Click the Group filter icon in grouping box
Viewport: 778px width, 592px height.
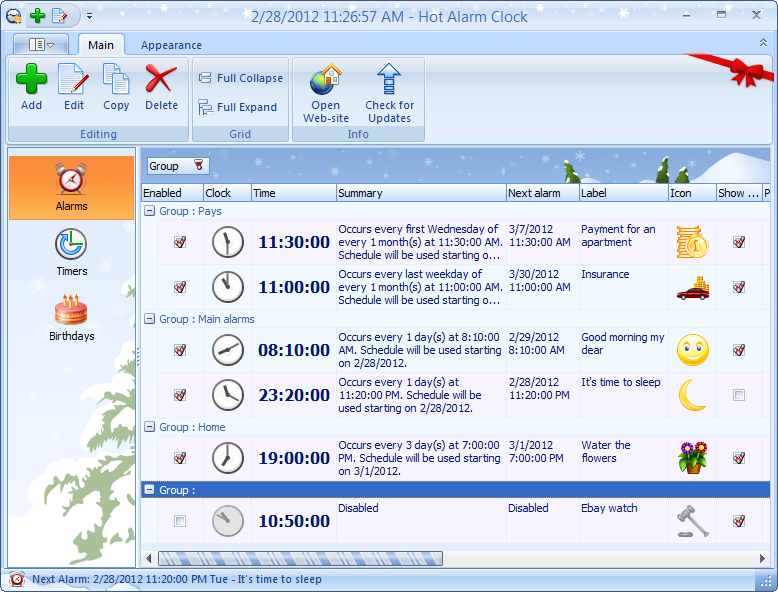198,165
